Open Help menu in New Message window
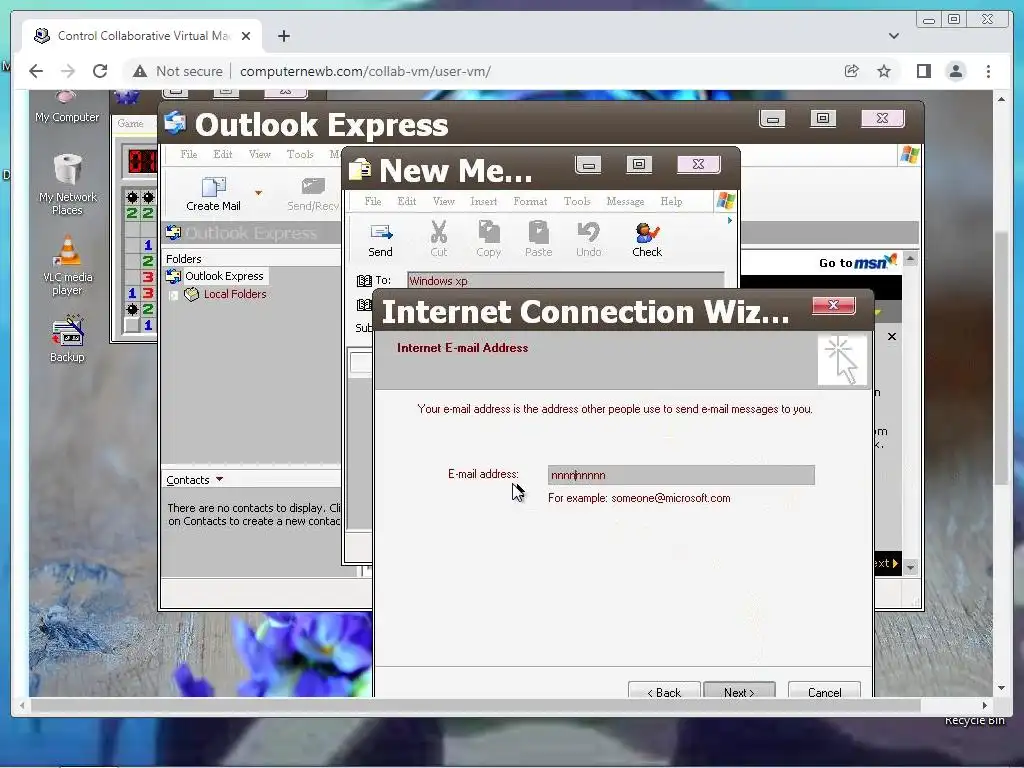The width and height of the screenshot is (1024, 768). point(671,201)
